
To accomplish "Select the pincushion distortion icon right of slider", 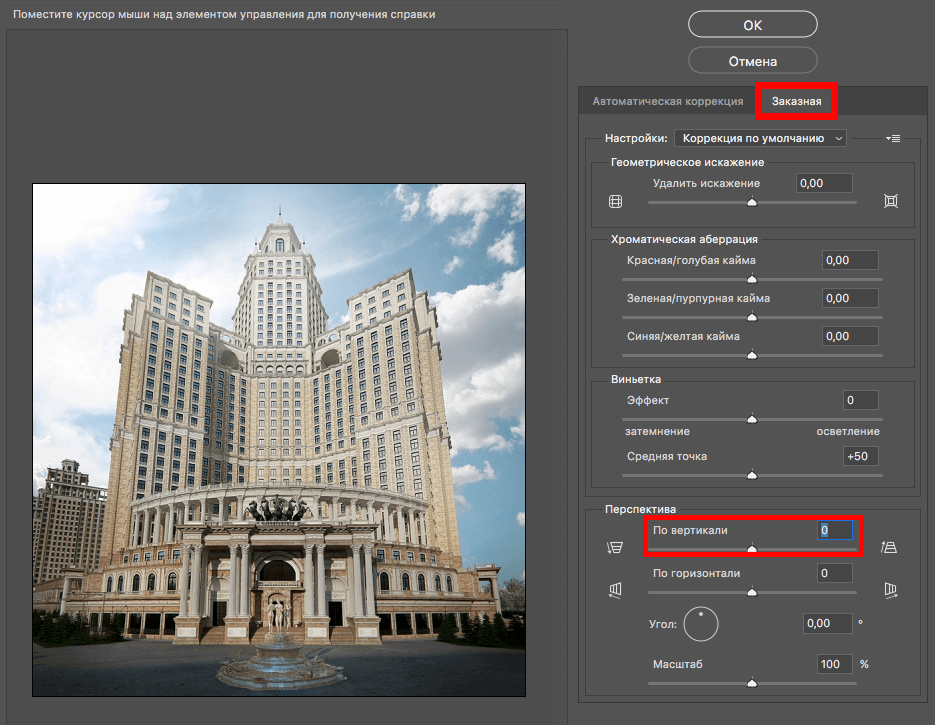I will coord(888,200).
